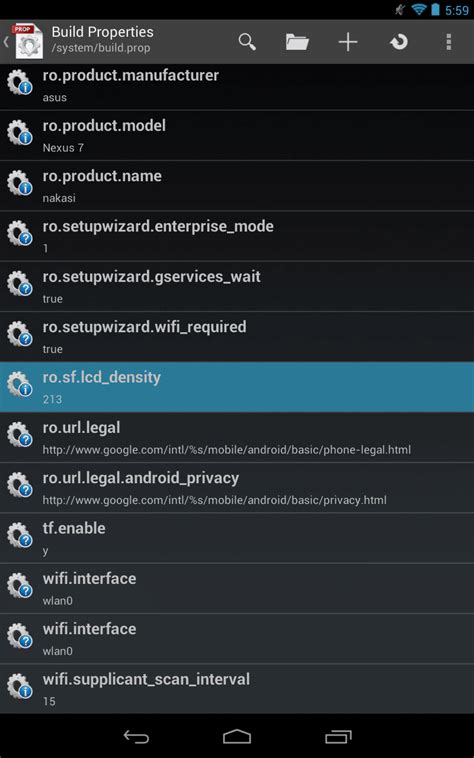474x758 pixels.
Task: Tap the recent apps navigation button
Action: click(338, 736)
